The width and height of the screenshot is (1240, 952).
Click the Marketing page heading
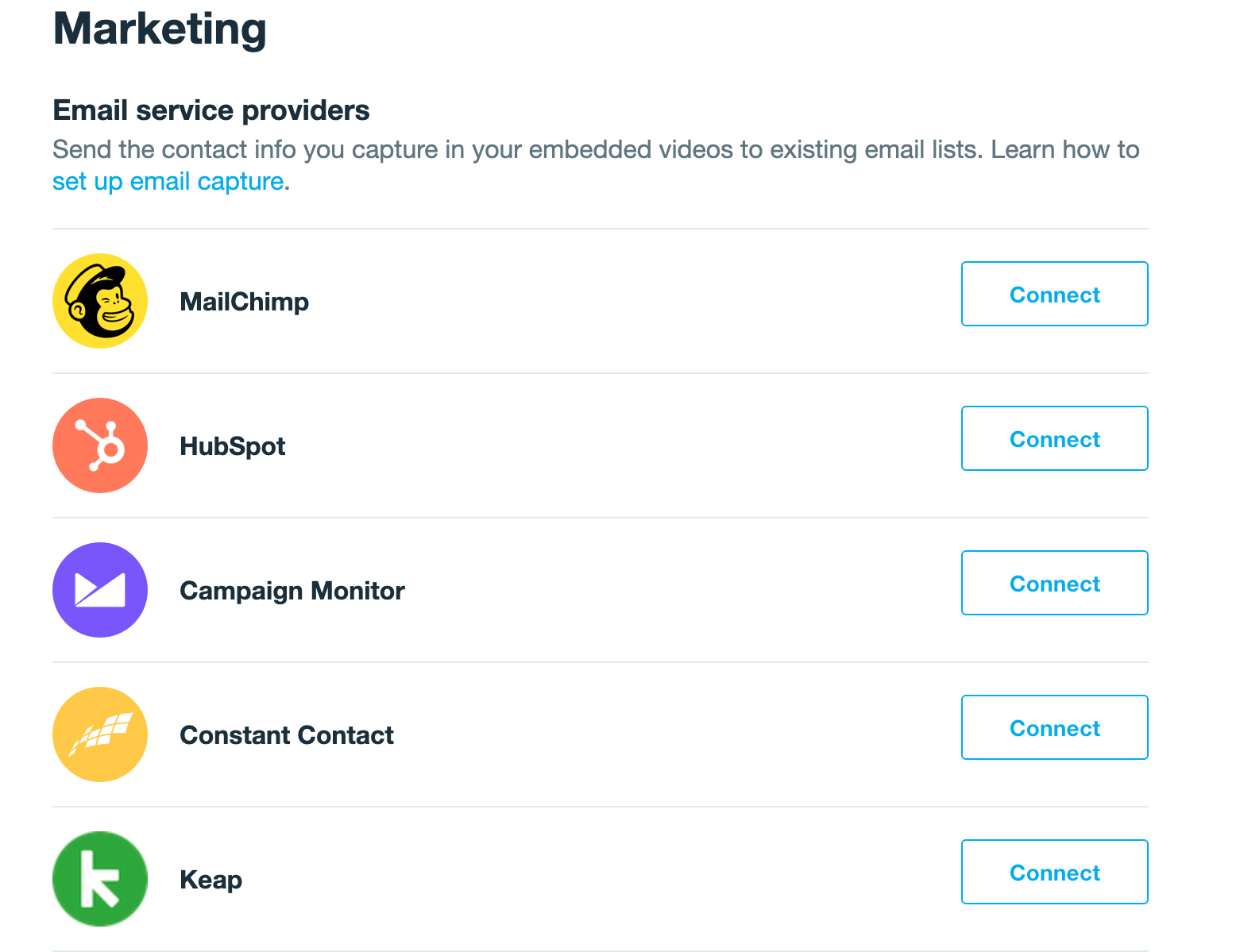tap(160, 29)
